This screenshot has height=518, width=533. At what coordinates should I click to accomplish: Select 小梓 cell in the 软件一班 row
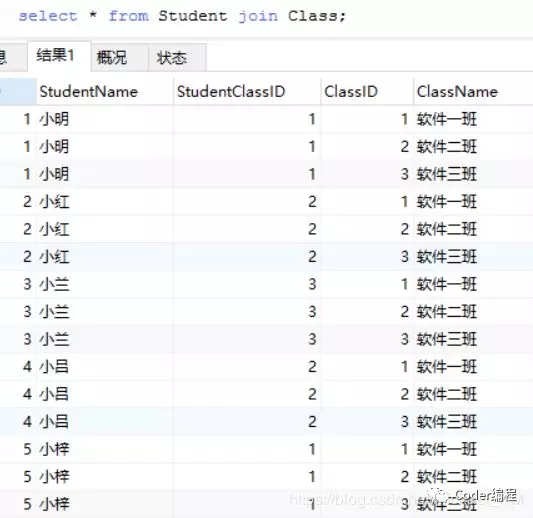pos(105,450)
